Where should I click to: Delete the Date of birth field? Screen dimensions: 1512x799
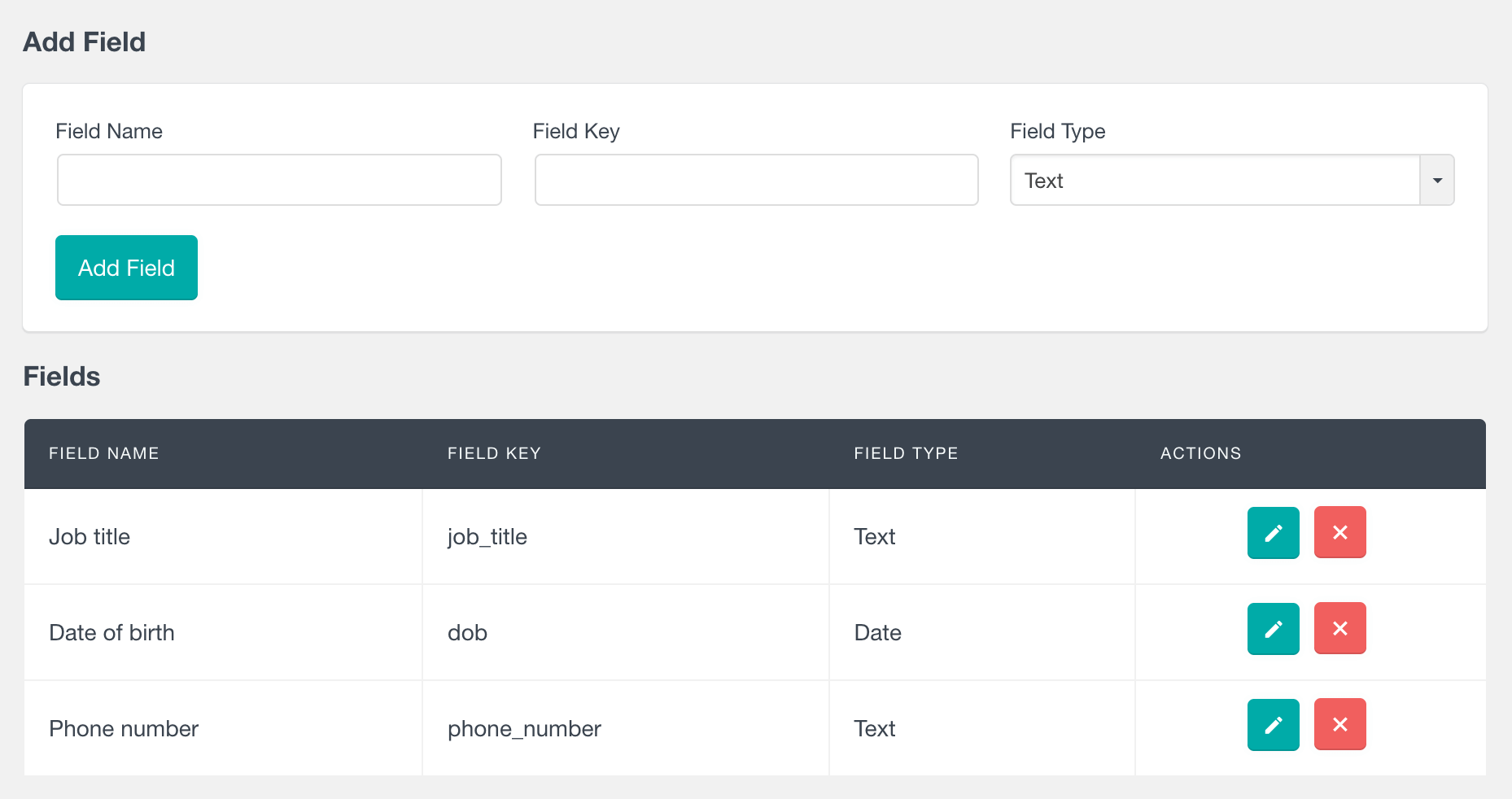coord(1339,629)
